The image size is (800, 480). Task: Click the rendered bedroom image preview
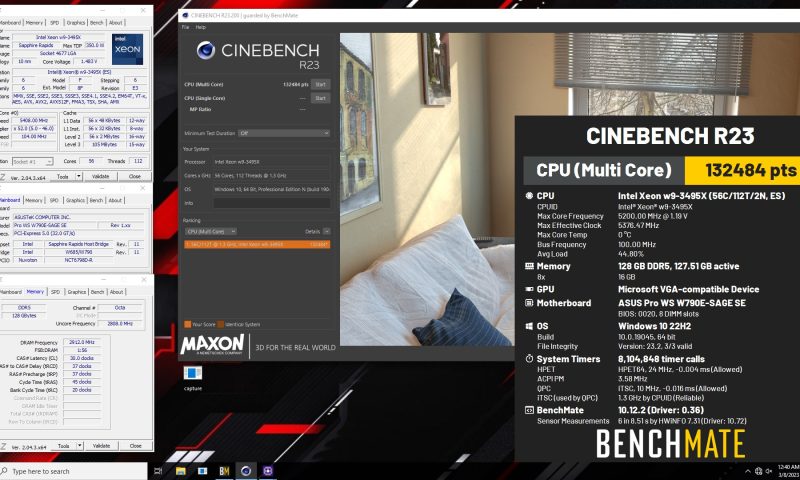click(x=427, y=190)
